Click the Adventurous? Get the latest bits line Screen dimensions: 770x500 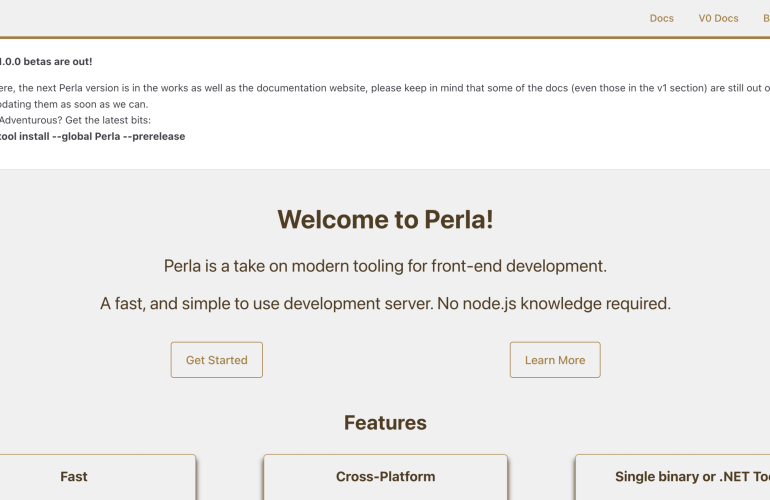coord(75,120)
